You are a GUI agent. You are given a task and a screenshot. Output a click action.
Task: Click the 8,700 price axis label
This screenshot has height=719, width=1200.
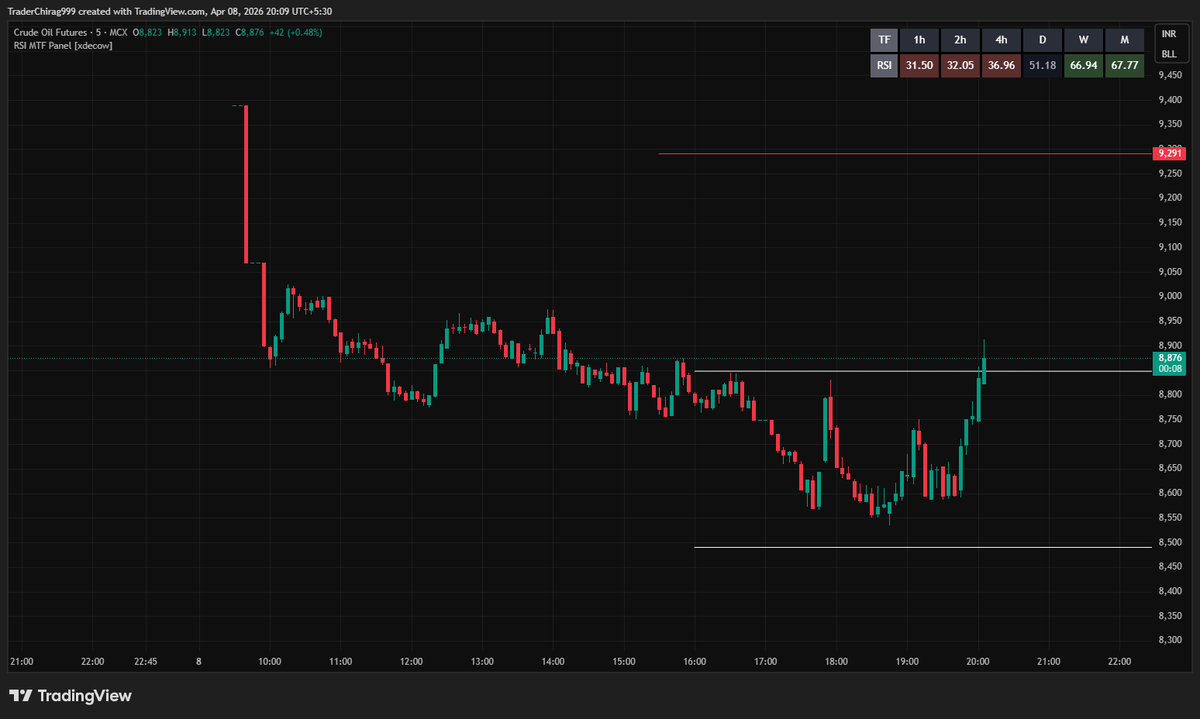[1170, 444]
